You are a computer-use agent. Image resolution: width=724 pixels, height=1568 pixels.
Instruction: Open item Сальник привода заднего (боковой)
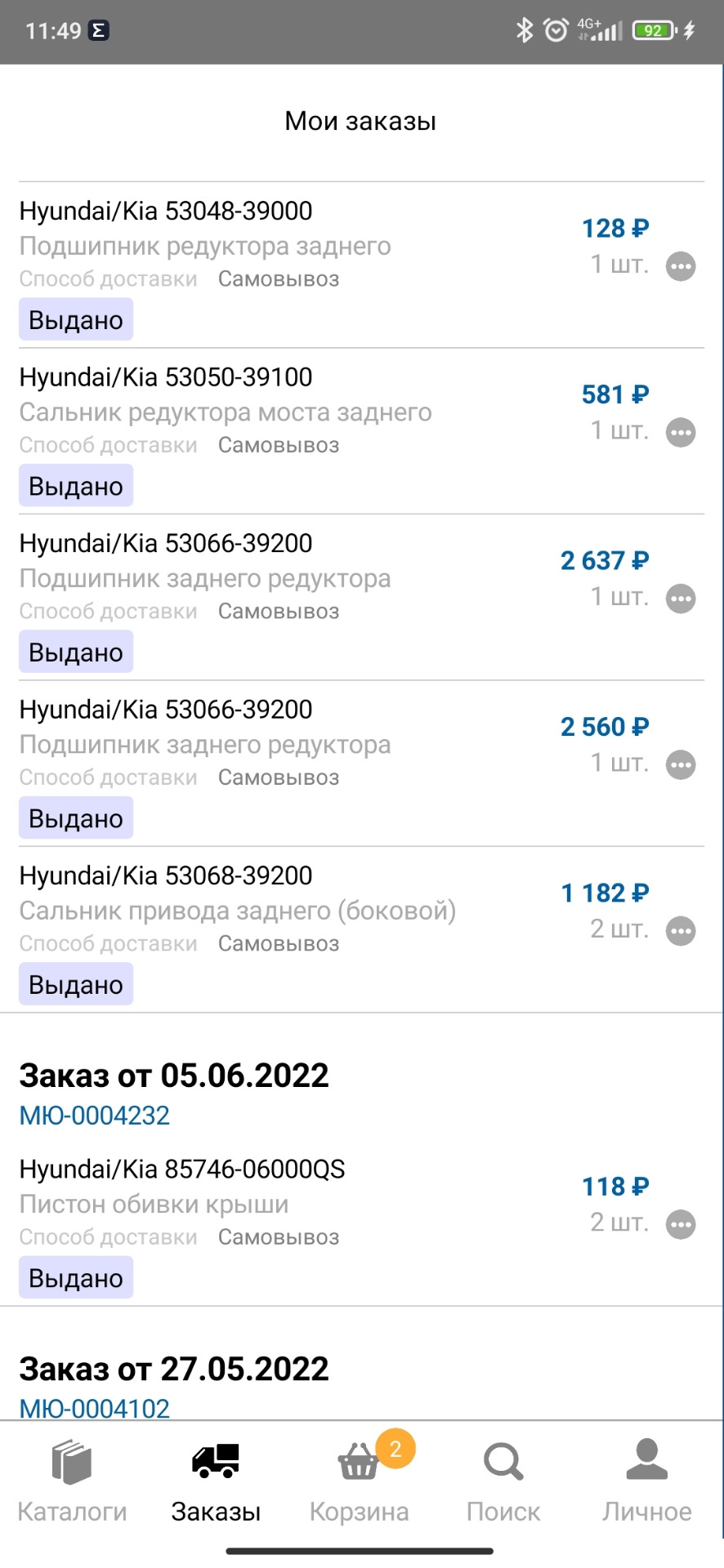click(237, 911)
